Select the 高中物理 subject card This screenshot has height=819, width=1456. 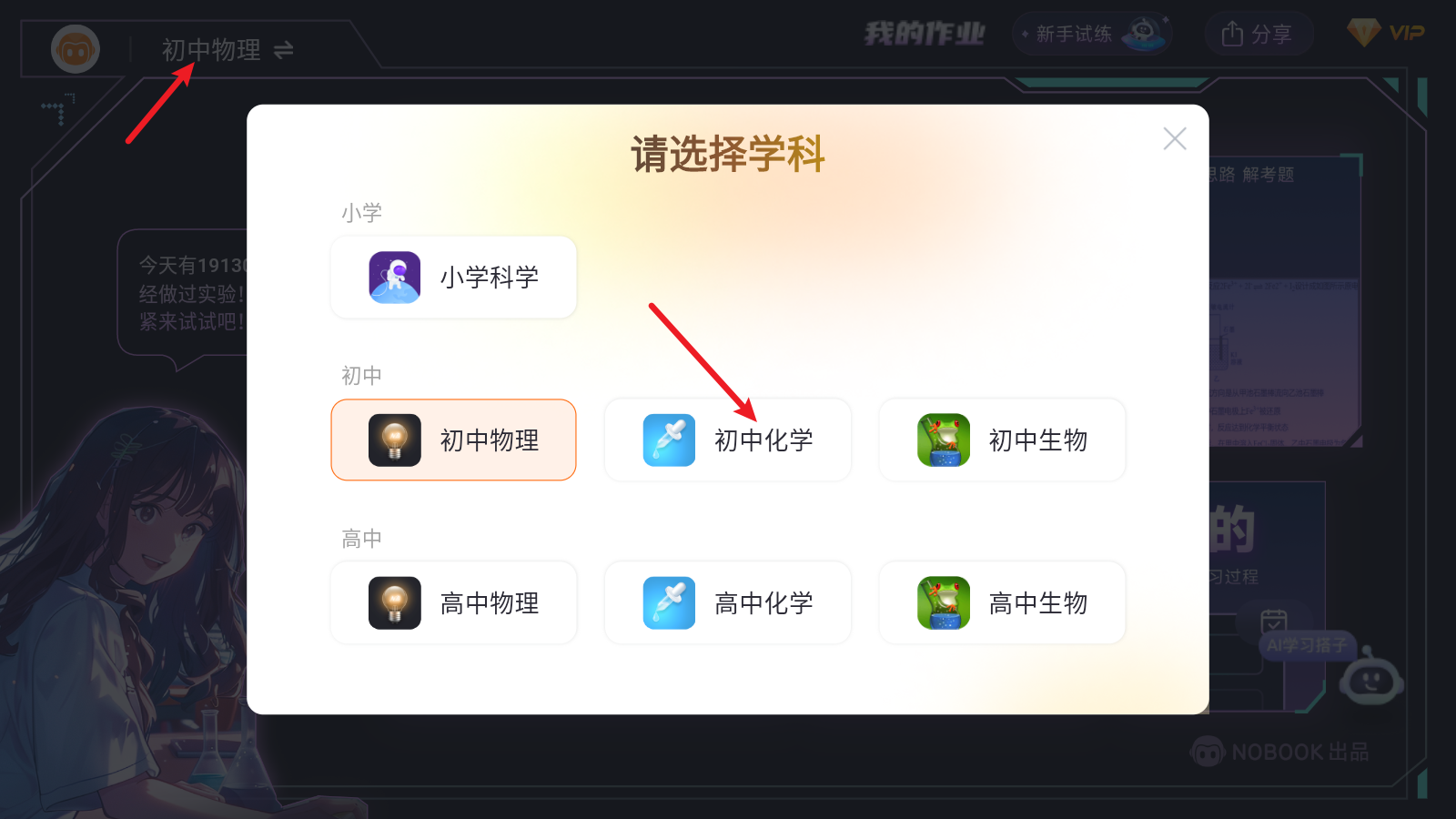tap(453, 603)
